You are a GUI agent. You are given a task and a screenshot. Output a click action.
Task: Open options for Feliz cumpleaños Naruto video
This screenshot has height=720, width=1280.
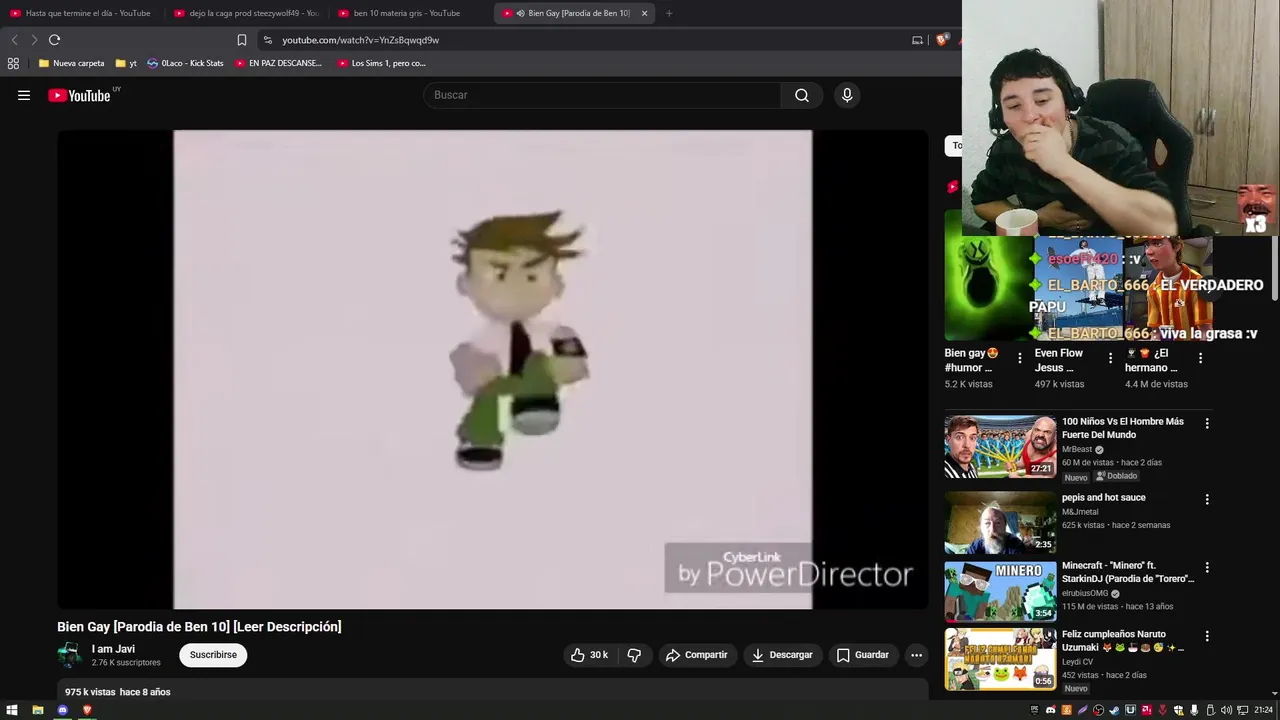coord(1207,636)
